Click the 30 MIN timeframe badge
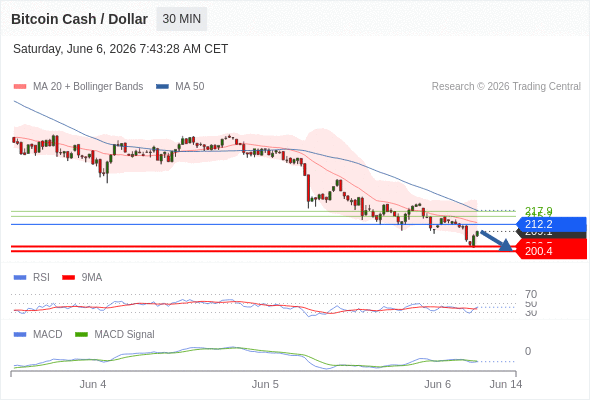 coord(181,19)
